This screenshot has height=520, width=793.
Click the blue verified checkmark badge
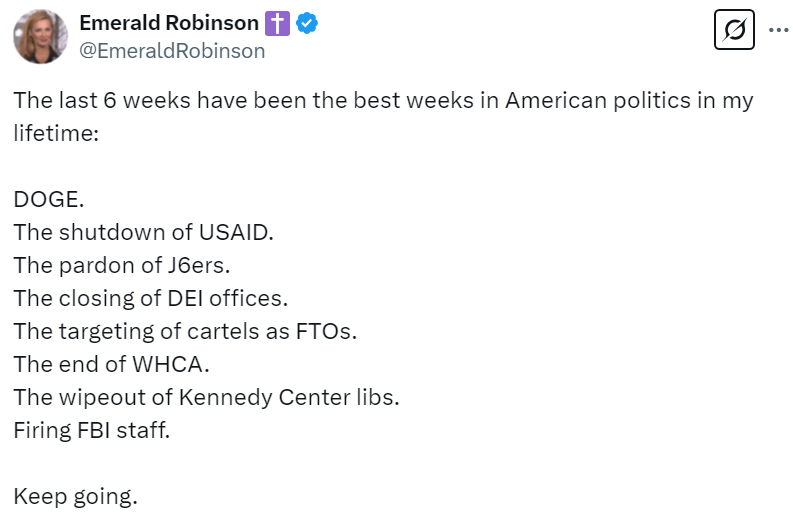coord(308,23)
